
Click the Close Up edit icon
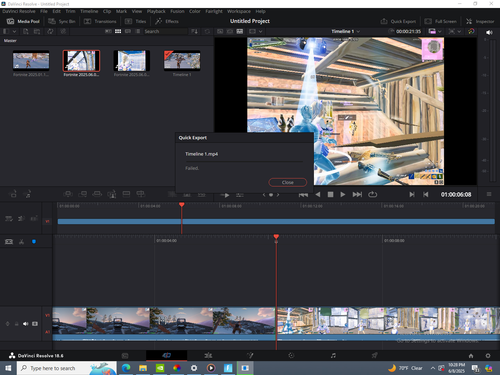[x=112, y=194]
